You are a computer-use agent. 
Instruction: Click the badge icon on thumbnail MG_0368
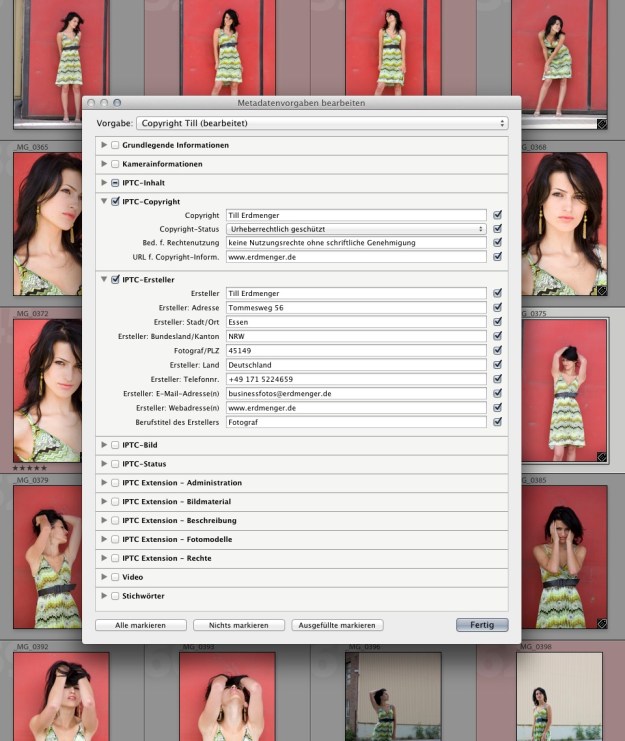point(601,289)
